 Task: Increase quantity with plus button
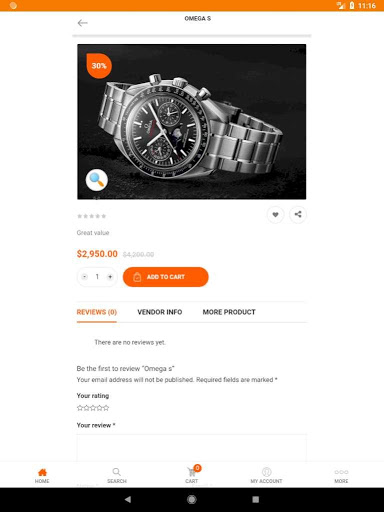pyautogui.click(x=110, y=277)
